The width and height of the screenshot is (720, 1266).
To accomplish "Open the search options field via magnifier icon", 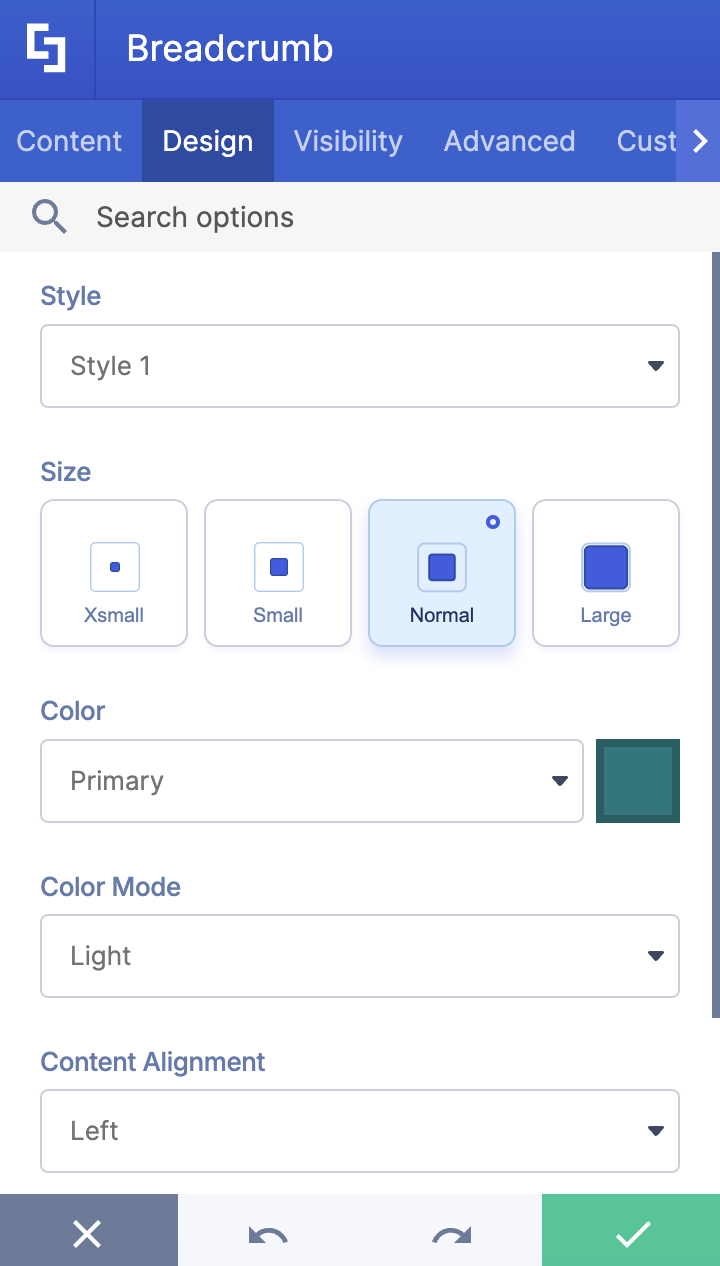I will 49,216.
